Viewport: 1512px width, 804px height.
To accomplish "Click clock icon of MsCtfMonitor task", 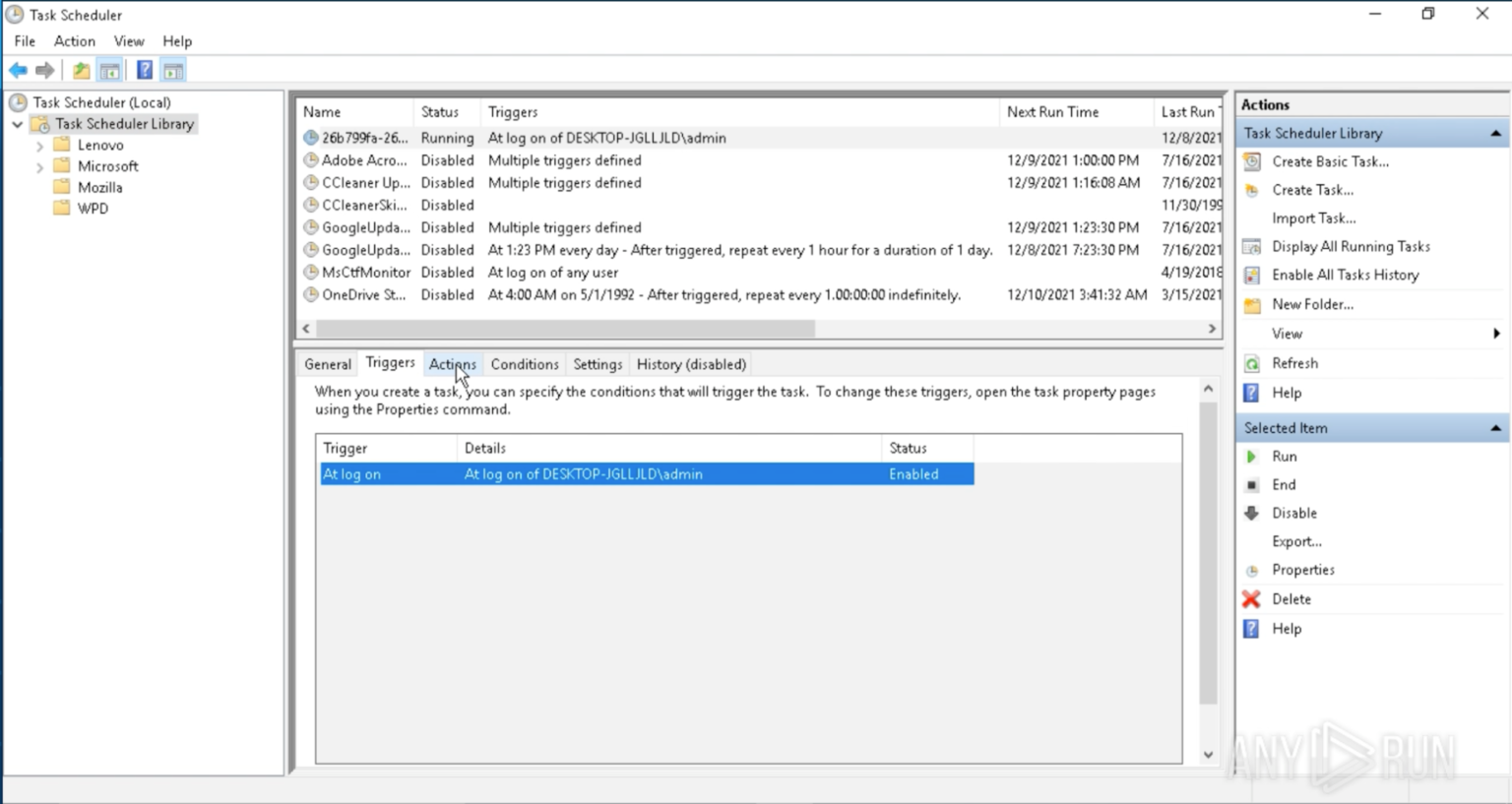I will [311, 272].
